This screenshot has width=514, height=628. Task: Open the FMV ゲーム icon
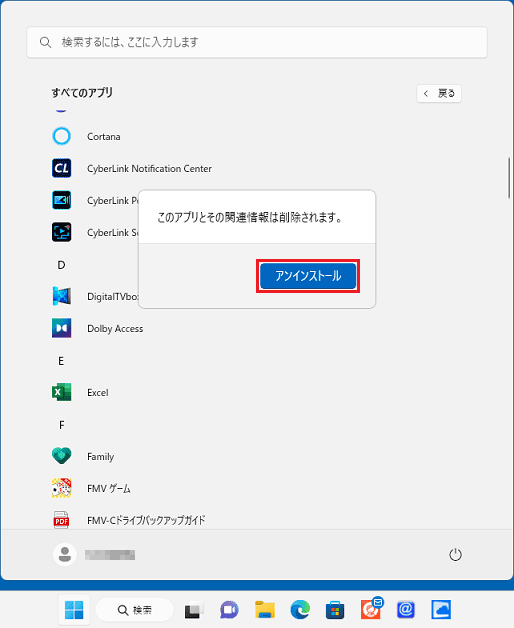62,488
